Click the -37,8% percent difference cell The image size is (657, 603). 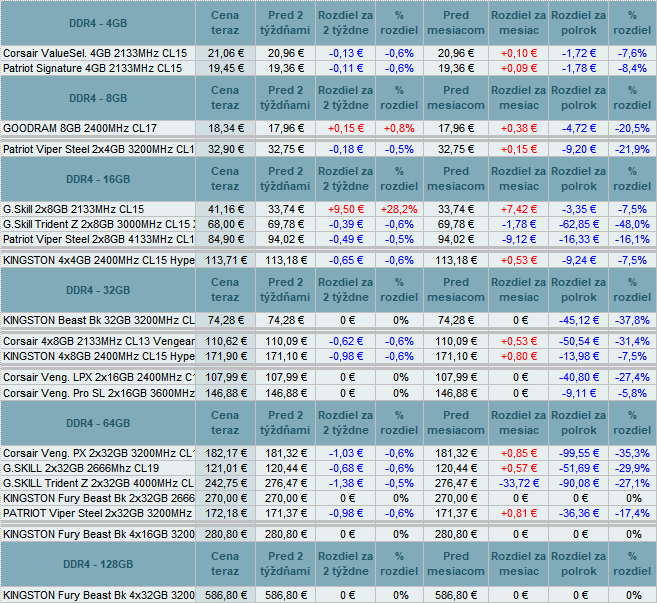point(632,321)
